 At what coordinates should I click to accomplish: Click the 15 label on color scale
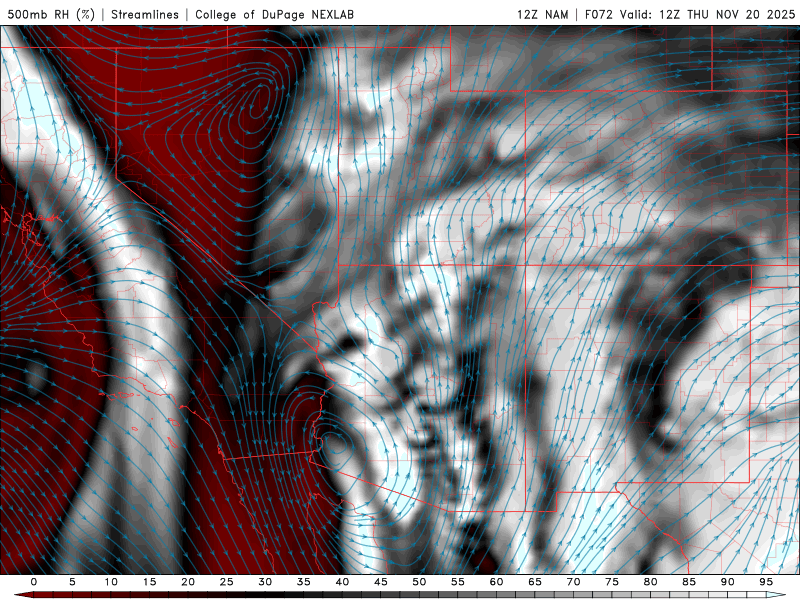149,582
